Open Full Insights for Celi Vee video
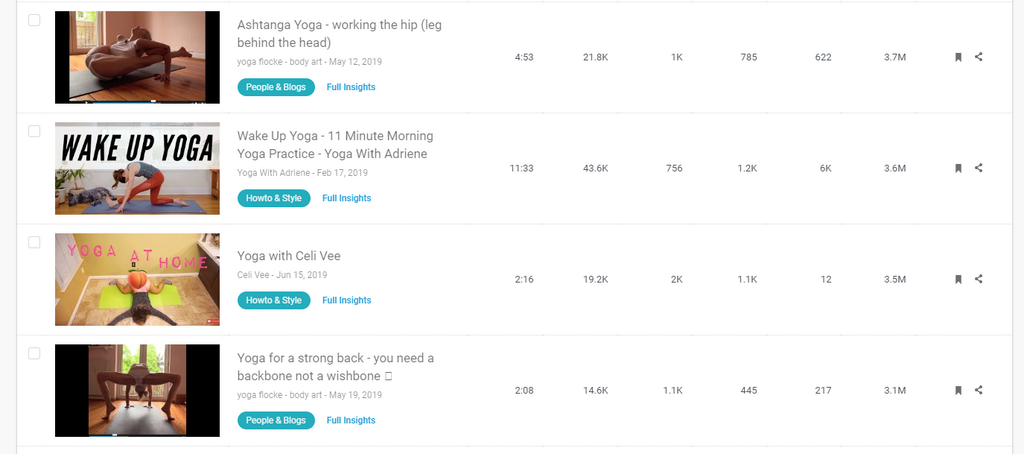This screenshot has width=1024, height=454. click(x=346, y=300)
